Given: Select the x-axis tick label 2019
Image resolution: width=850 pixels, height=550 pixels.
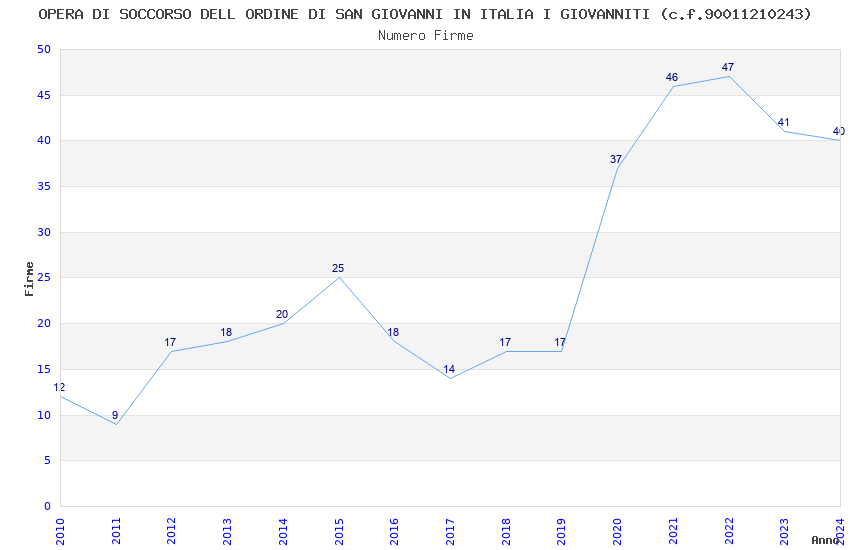Looking at the screenshot, I should (562, 532).
